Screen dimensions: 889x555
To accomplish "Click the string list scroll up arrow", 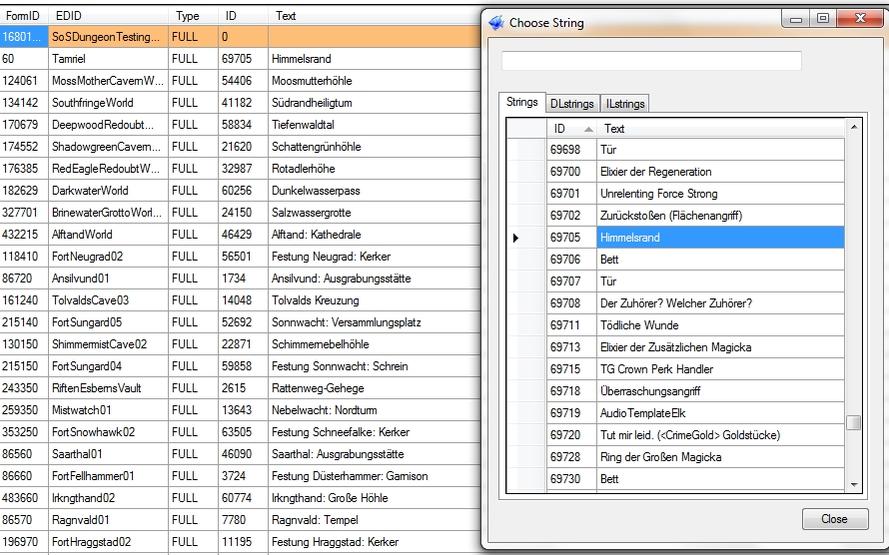I will [853, 128].
